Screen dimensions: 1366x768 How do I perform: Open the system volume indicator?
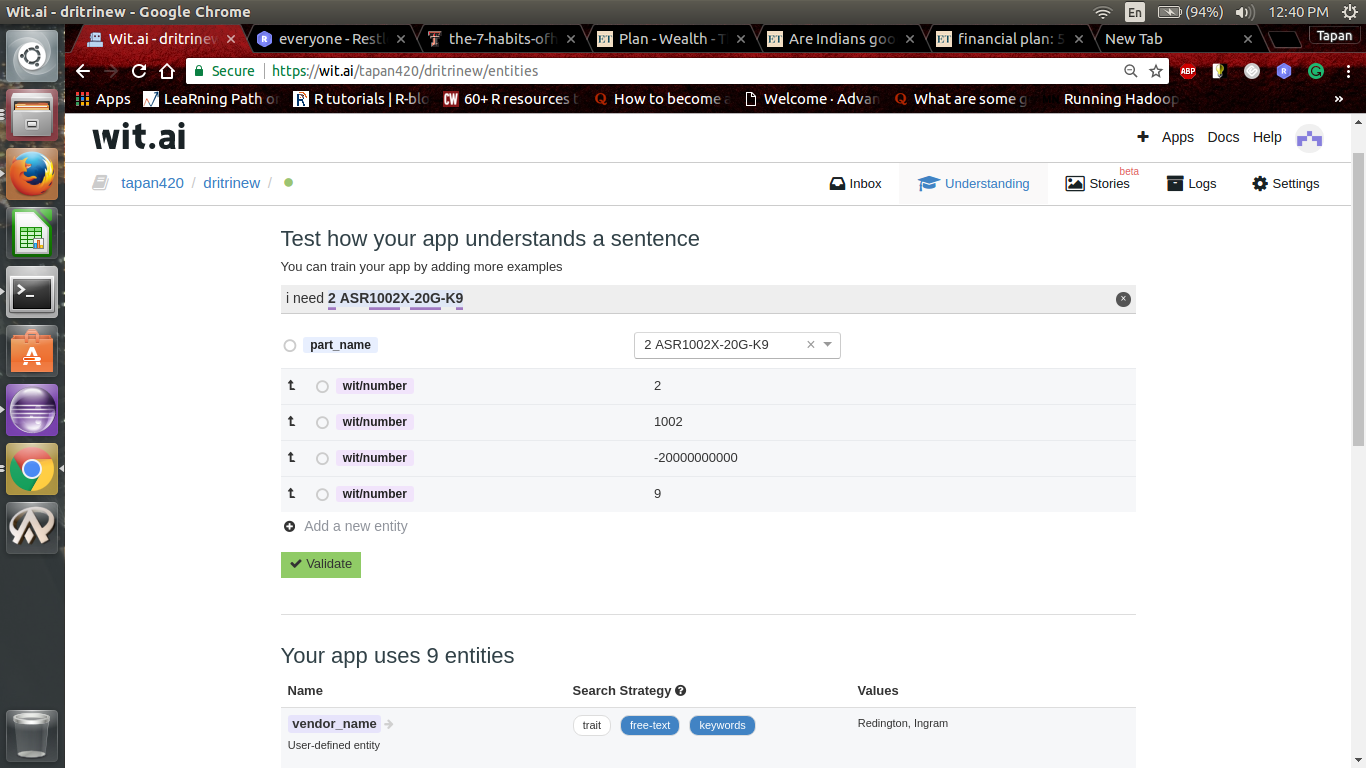(x=1244, y=12)
